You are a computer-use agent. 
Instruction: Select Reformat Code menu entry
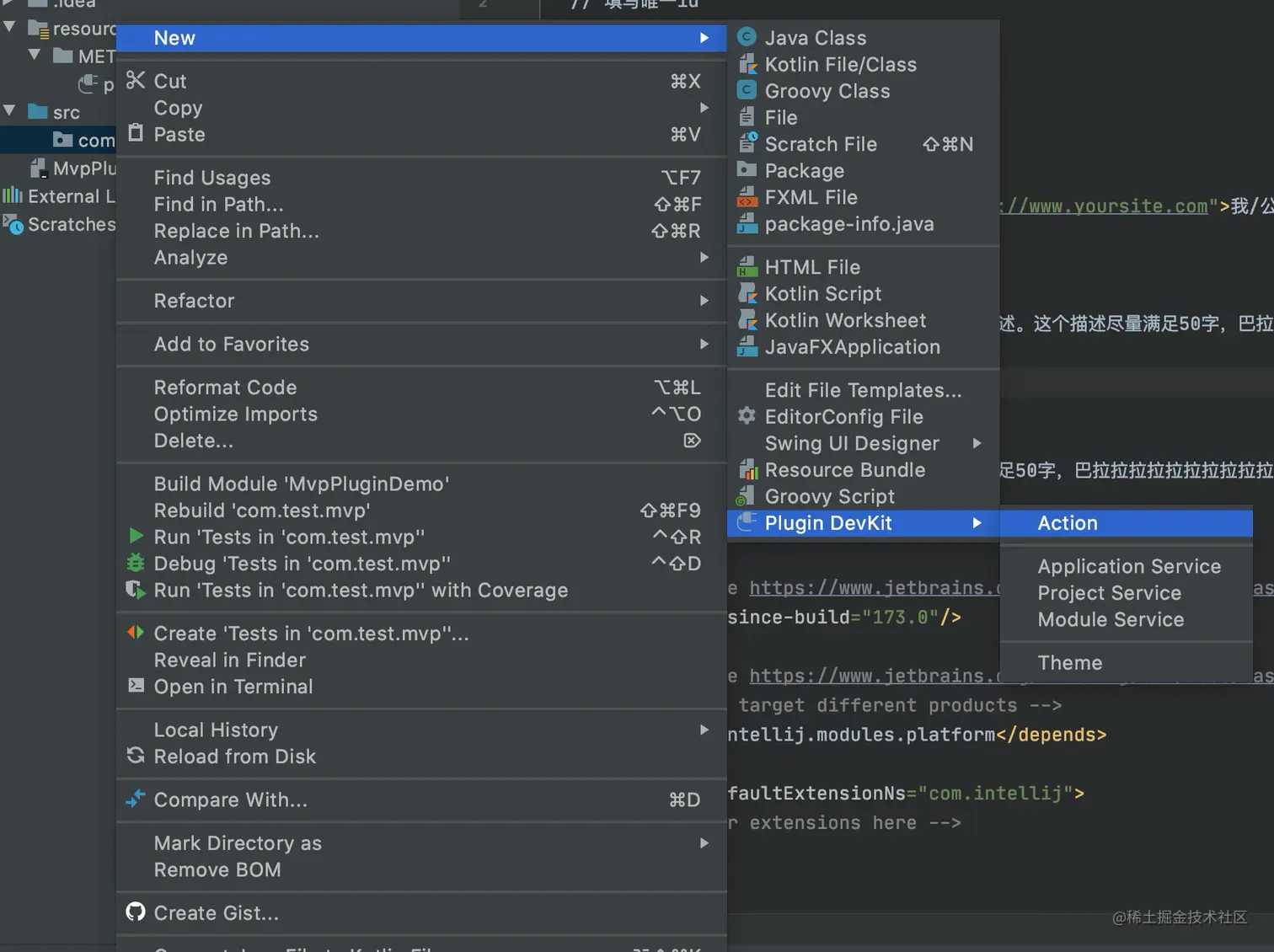421,388
